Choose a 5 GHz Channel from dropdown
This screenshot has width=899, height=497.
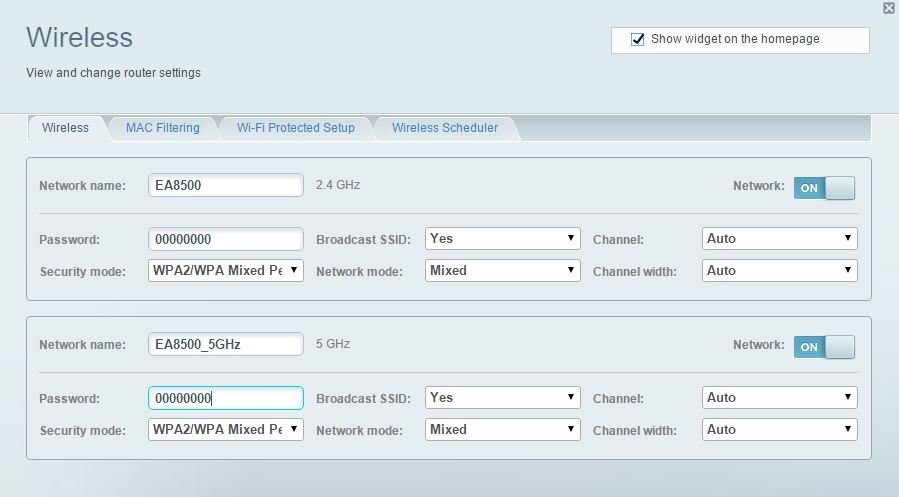click(x=780, y=397)
